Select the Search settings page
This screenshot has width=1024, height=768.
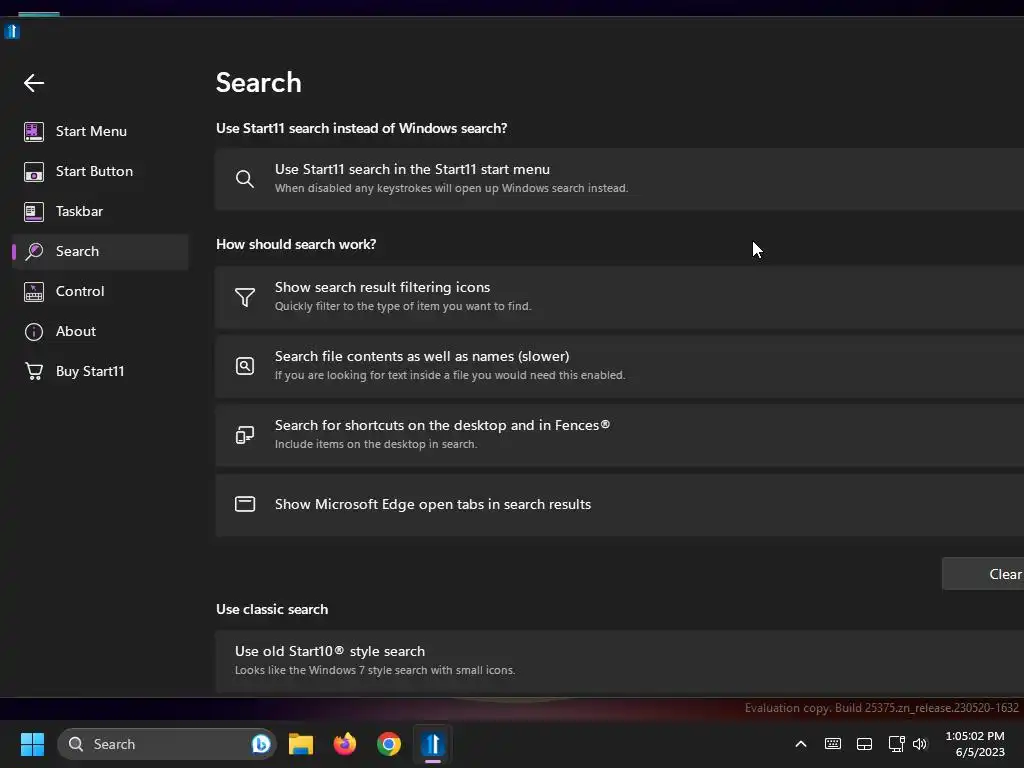101,251
